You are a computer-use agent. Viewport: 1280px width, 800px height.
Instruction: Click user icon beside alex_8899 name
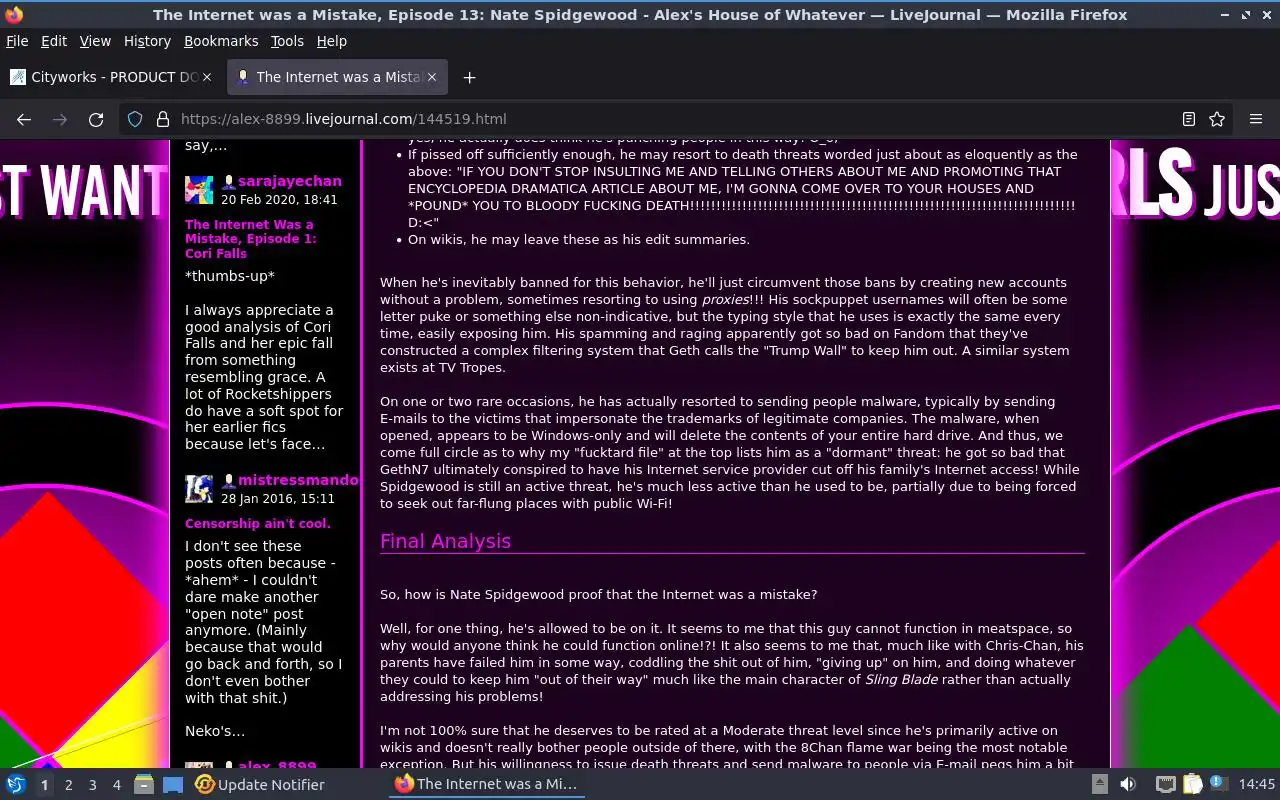tap(228, 767)
